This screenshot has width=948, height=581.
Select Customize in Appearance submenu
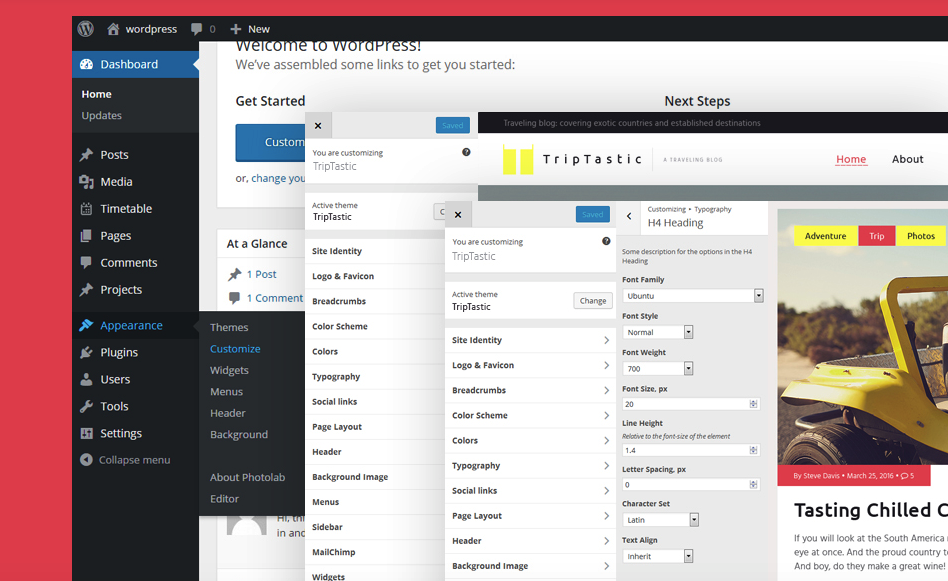click(235, 349)
